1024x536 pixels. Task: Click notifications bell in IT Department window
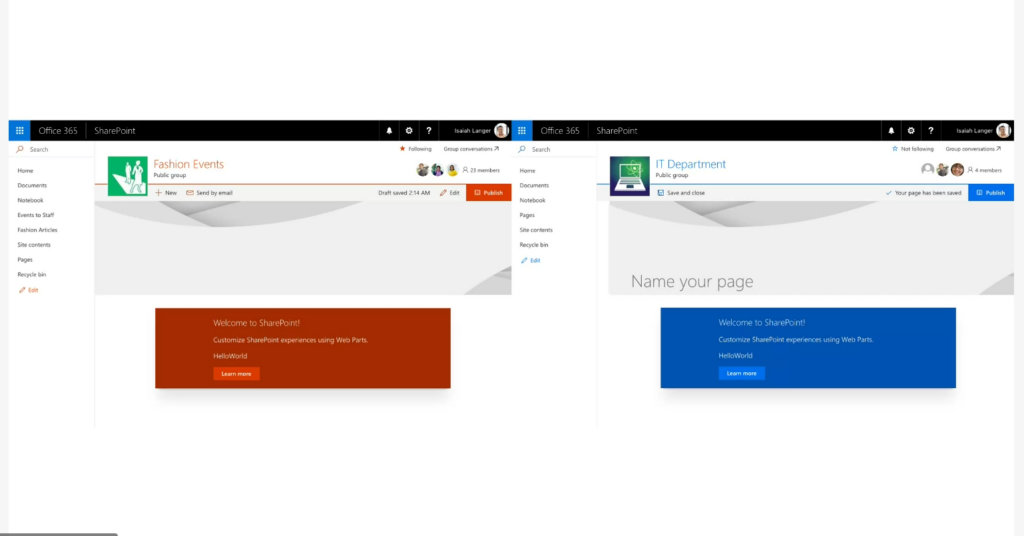tap(891, 131)
